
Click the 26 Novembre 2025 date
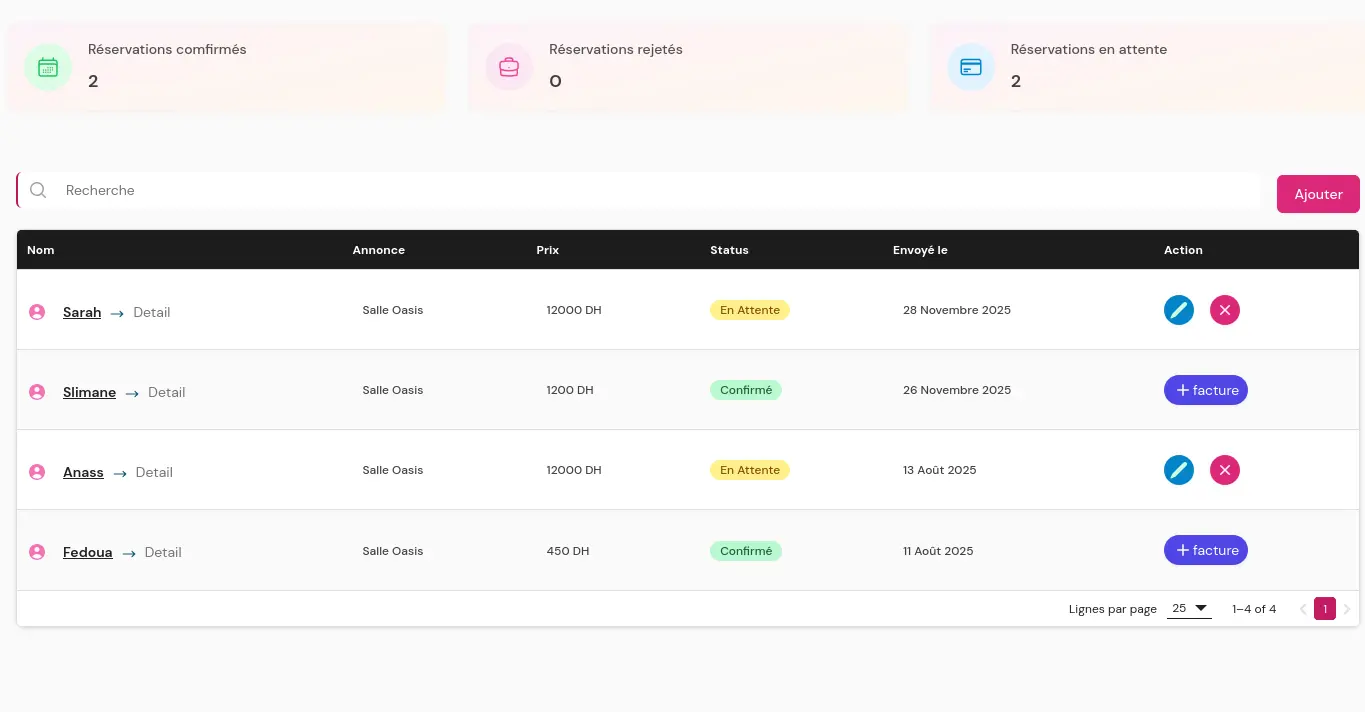pyautogui.click(x=957, y=390)
